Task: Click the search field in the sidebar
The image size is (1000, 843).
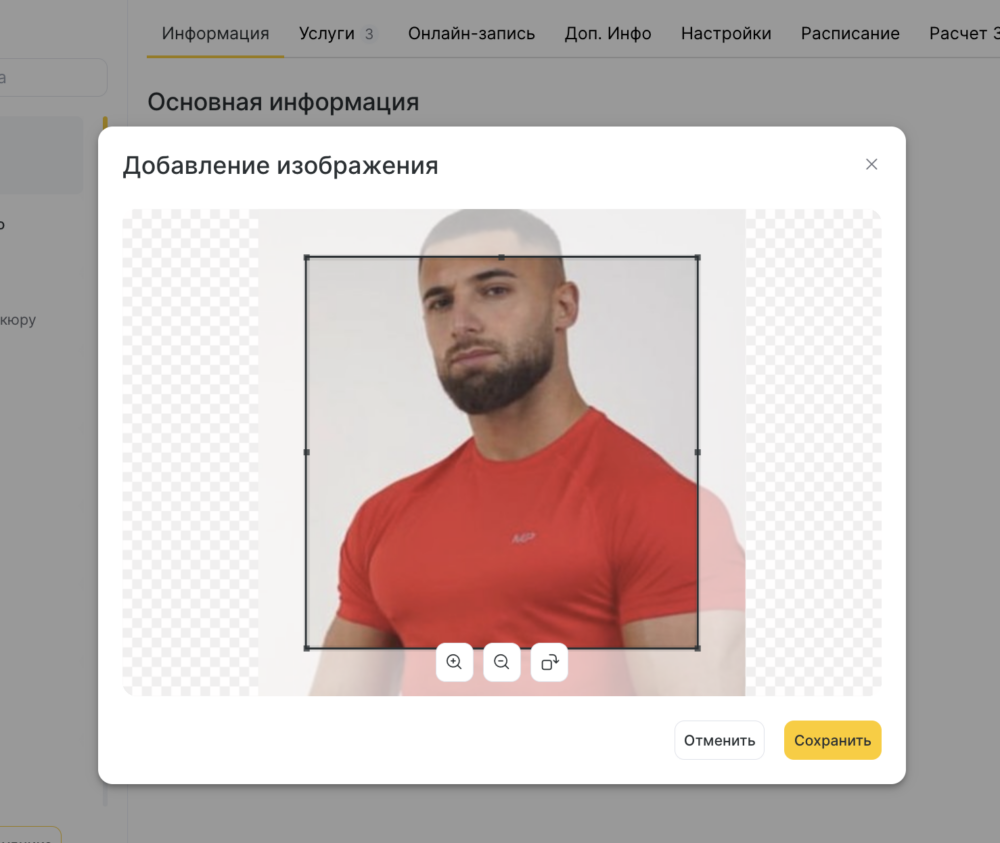Action: click(x=52, y=78)
